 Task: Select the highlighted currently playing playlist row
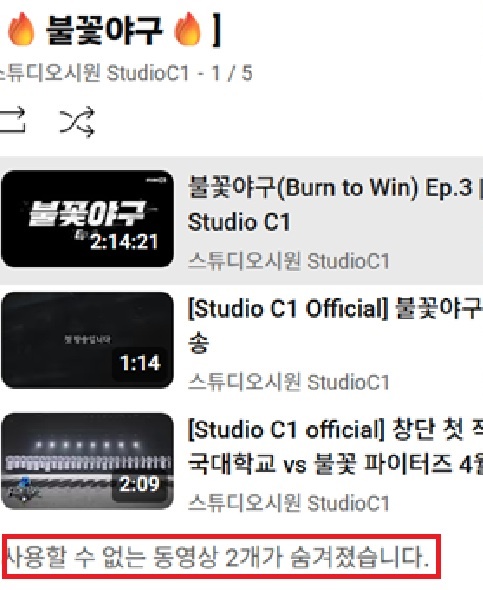(242, 220)
